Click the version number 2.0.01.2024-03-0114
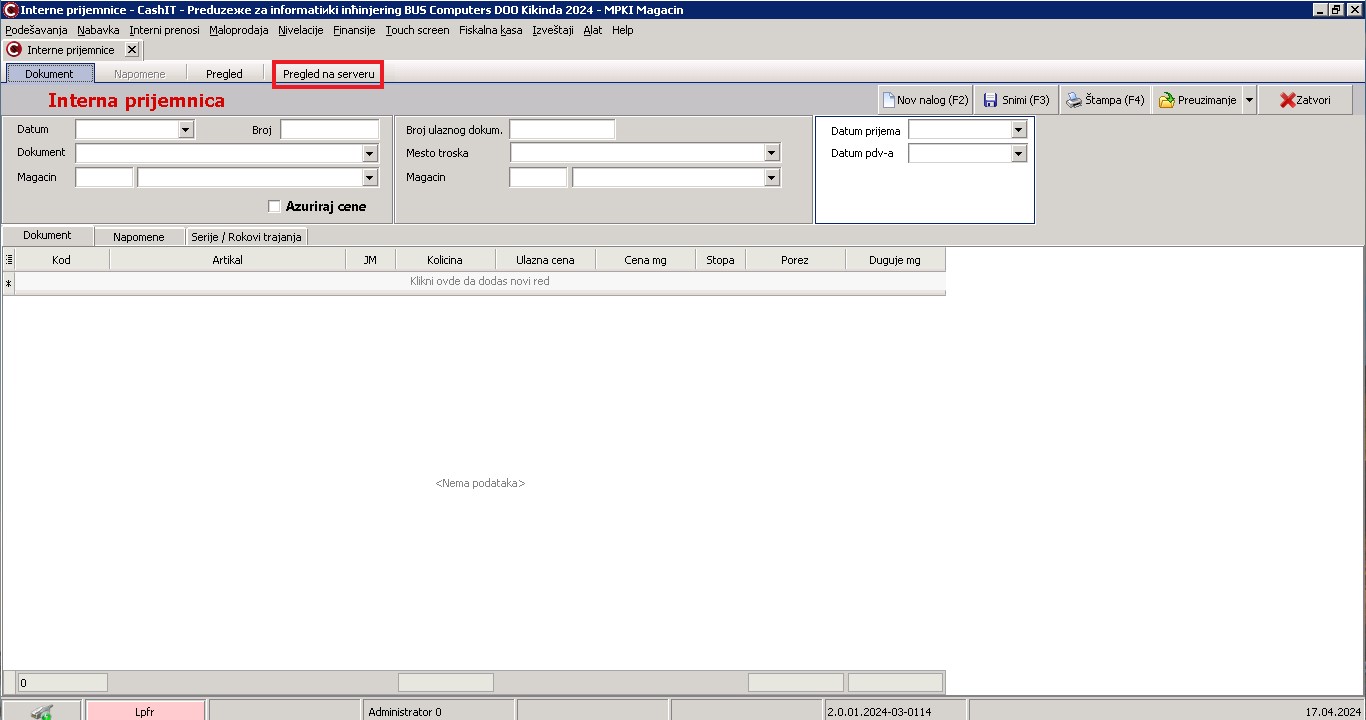The height and width of the screenshot is (720, 1366). [879, 712]
